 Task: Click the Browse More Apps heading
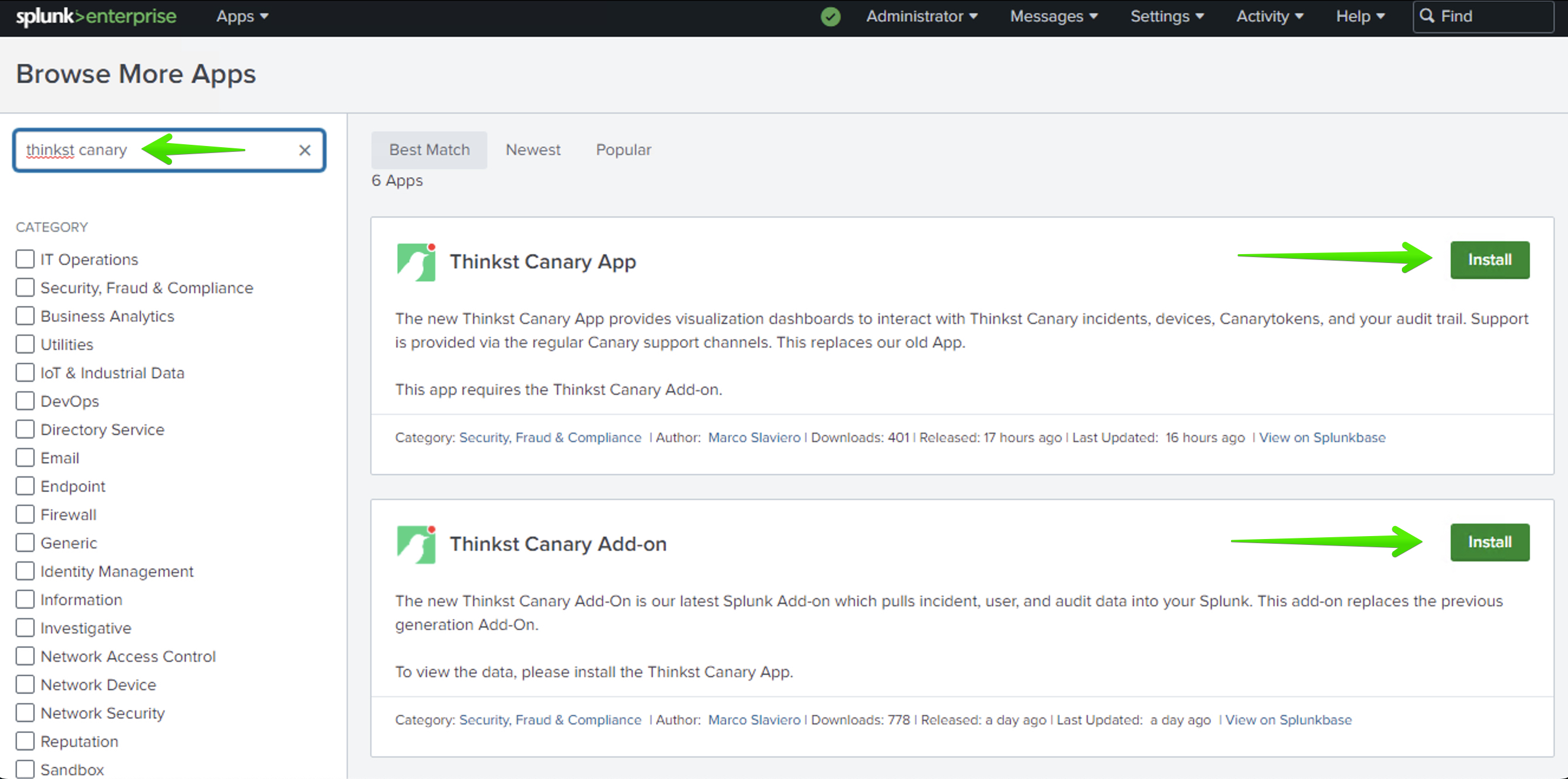[136, 74]
